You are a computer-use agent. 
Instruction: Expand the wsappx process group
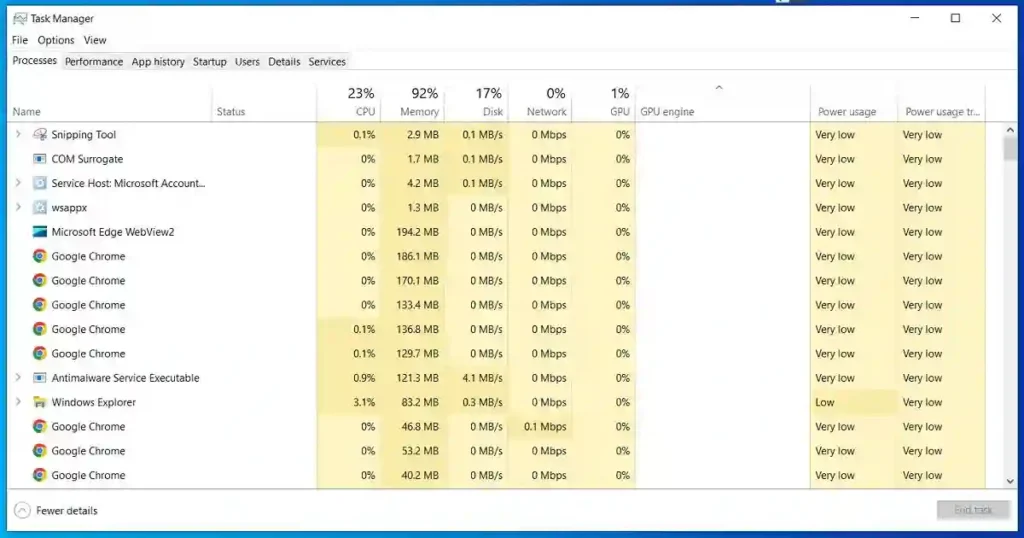[x=18, y=207]
